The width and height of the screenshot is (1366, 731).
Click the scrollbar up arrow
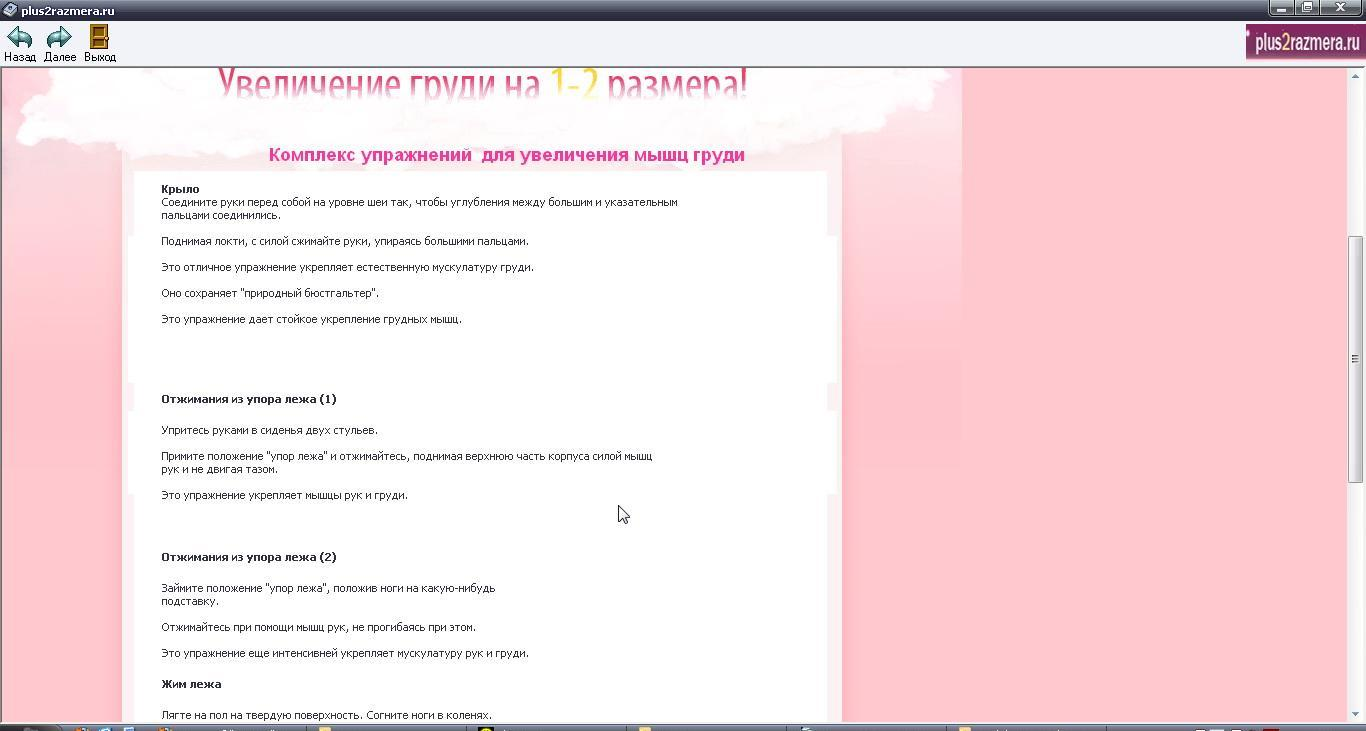coord(1356,76)
